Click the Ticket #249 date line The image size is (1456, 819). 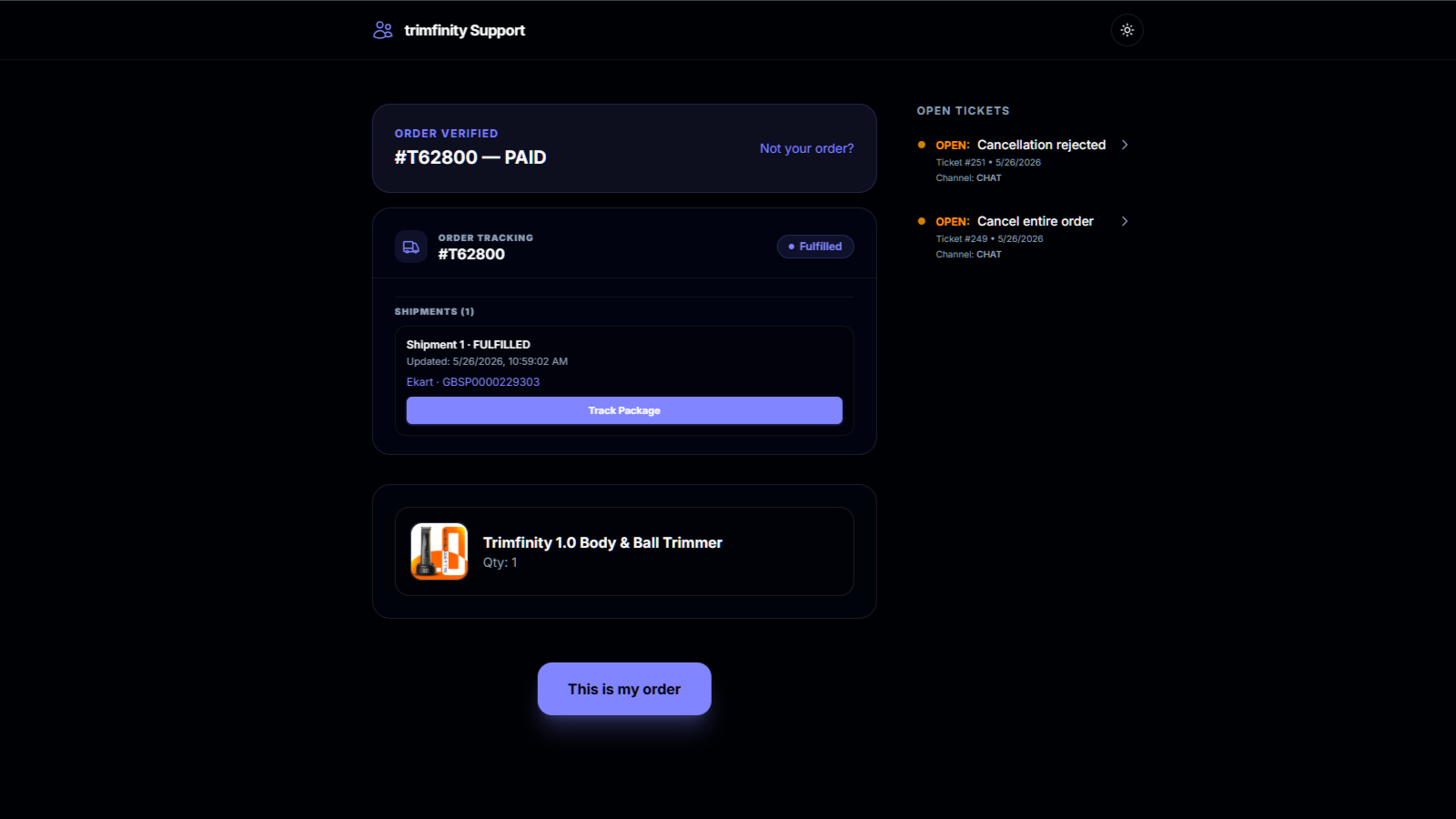[x=989, y=239]
